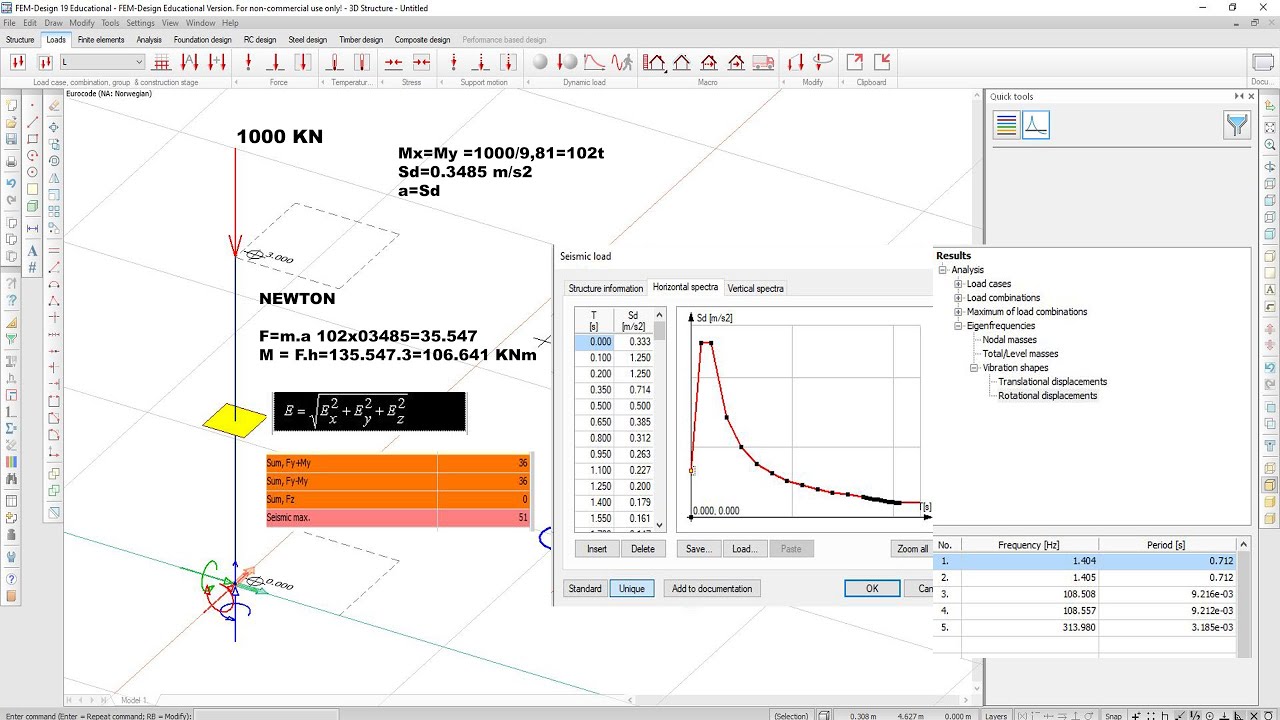Click the Save... button

coord(699,549)
